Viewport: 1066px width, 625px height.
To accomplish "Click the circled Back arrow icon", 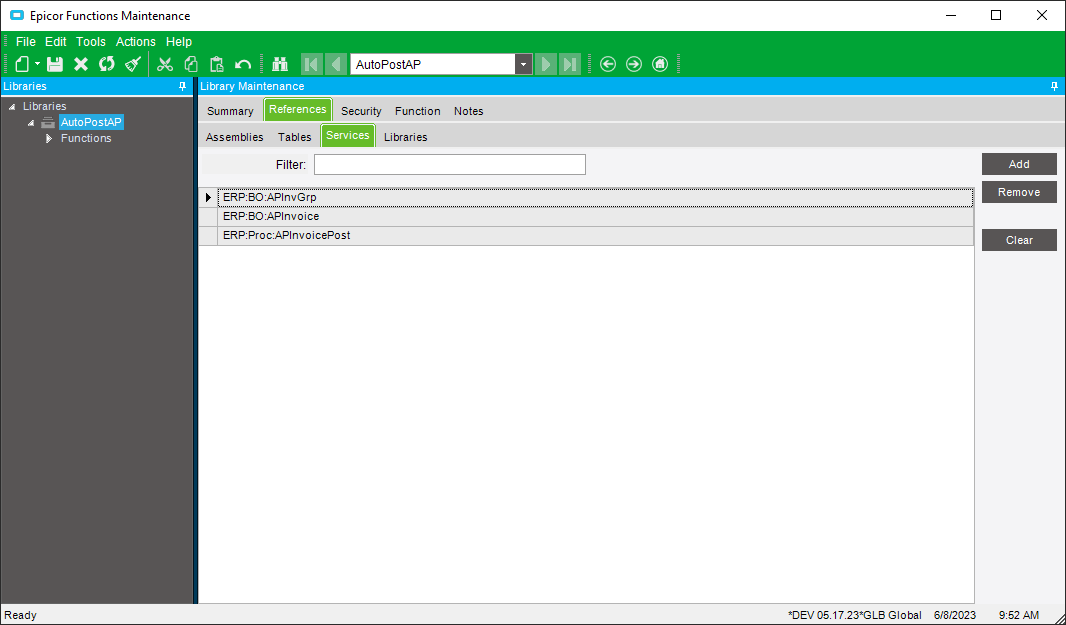I will pos(608,64).
